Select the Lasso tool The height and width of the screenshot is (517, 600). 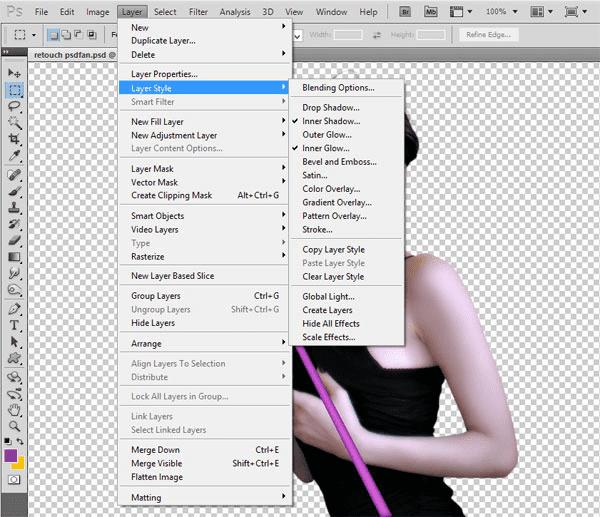[15, 106]
